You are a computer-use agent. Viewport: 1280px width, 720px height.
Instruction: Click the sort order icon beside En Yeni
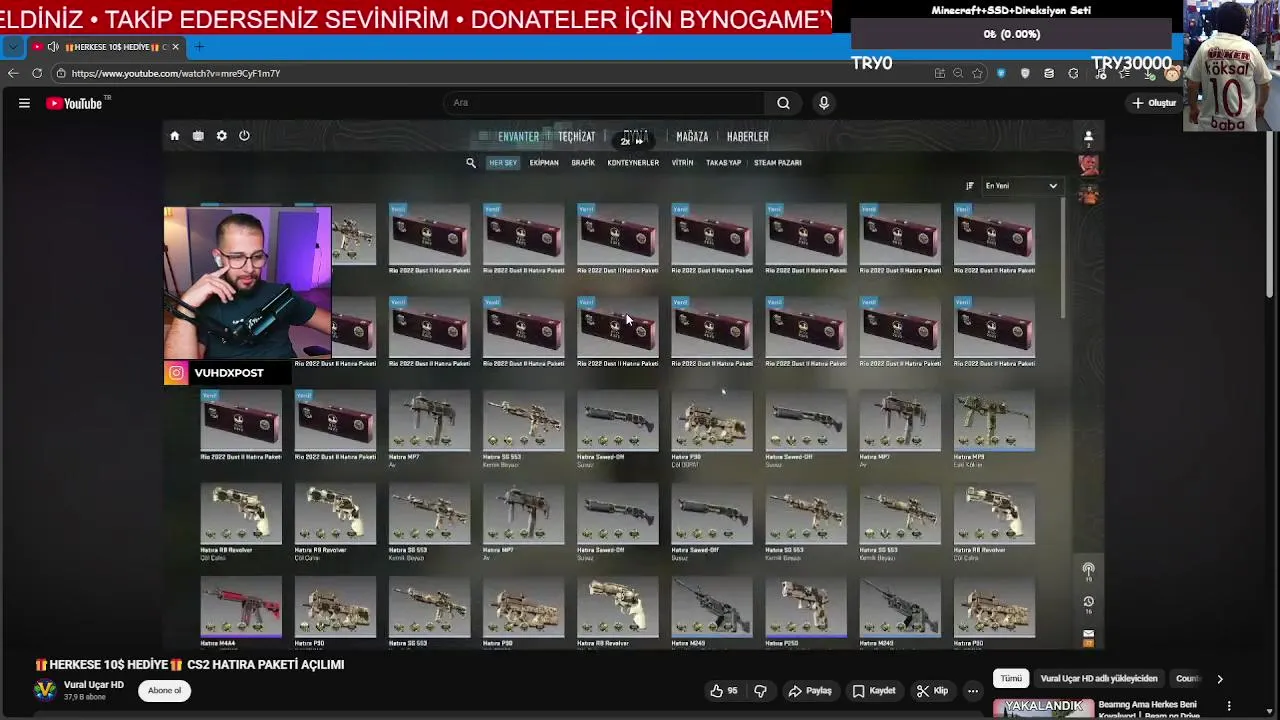click(969, 186)
